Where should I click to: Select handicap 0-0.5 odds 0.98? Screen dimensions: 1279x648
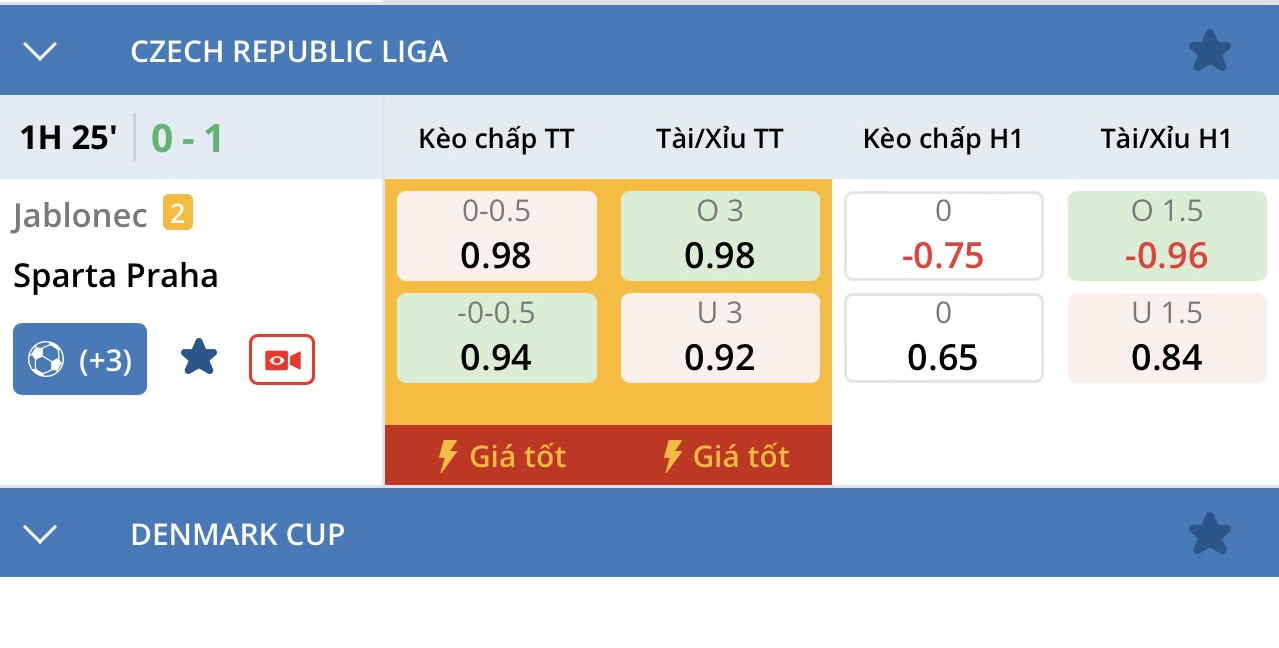coord(497,236)
